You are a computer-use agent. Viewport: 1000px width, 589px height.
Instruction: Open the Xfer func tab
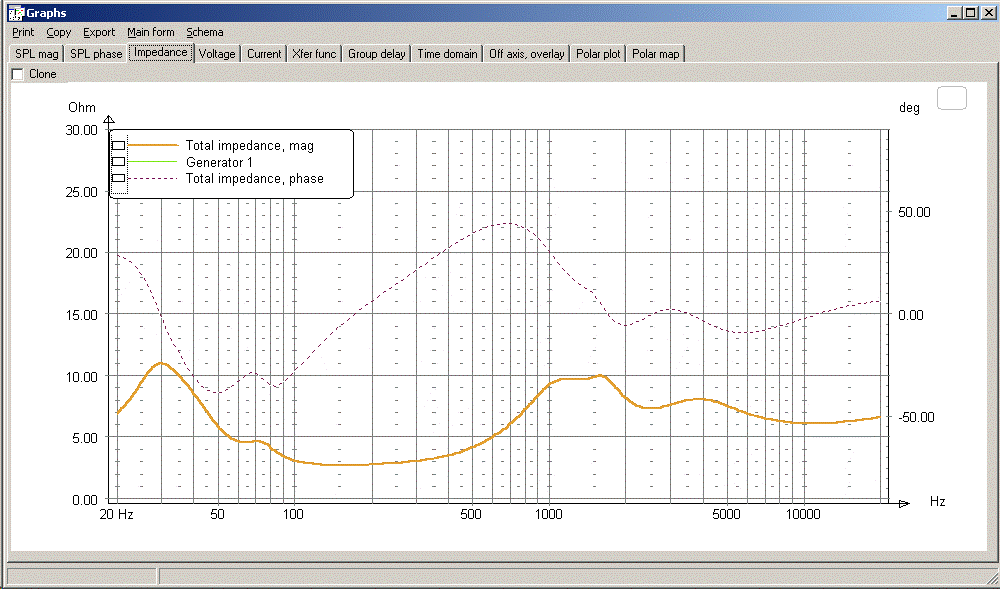coord(314,54)
